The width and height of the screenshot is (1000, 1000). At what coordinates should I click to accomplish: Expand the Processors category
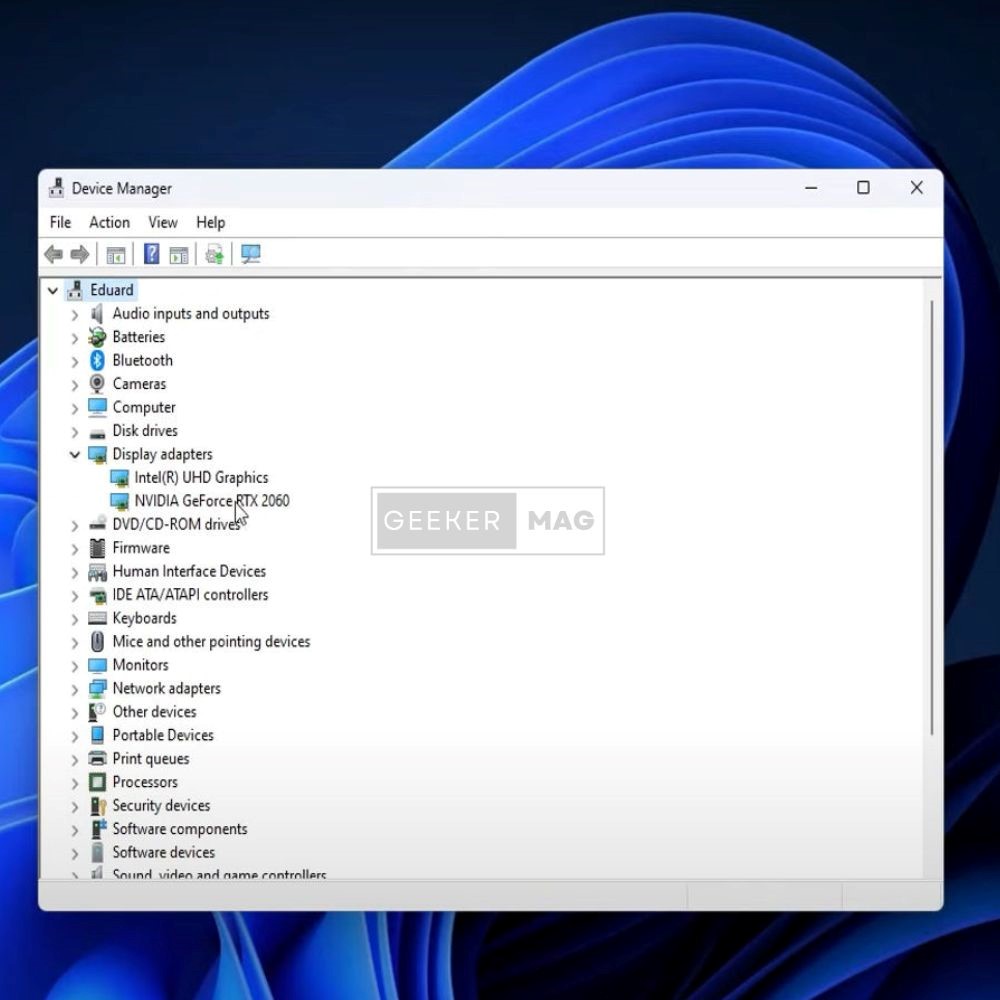[x=75, y=783]
